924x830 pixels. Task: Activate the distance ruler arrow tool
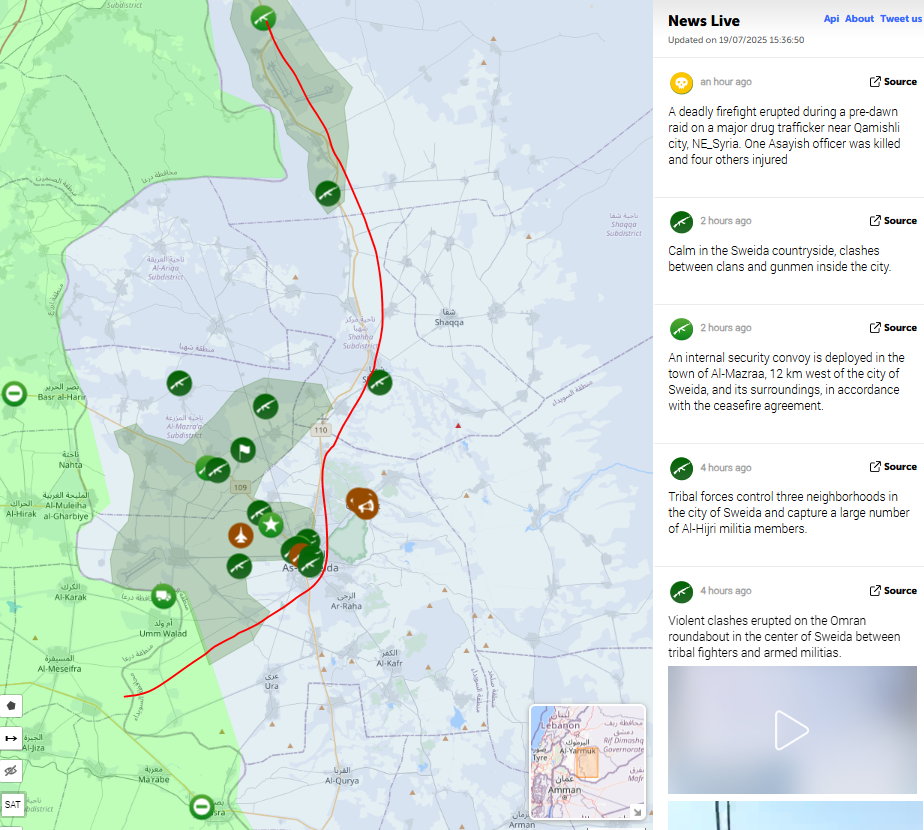tap(11, 738)
